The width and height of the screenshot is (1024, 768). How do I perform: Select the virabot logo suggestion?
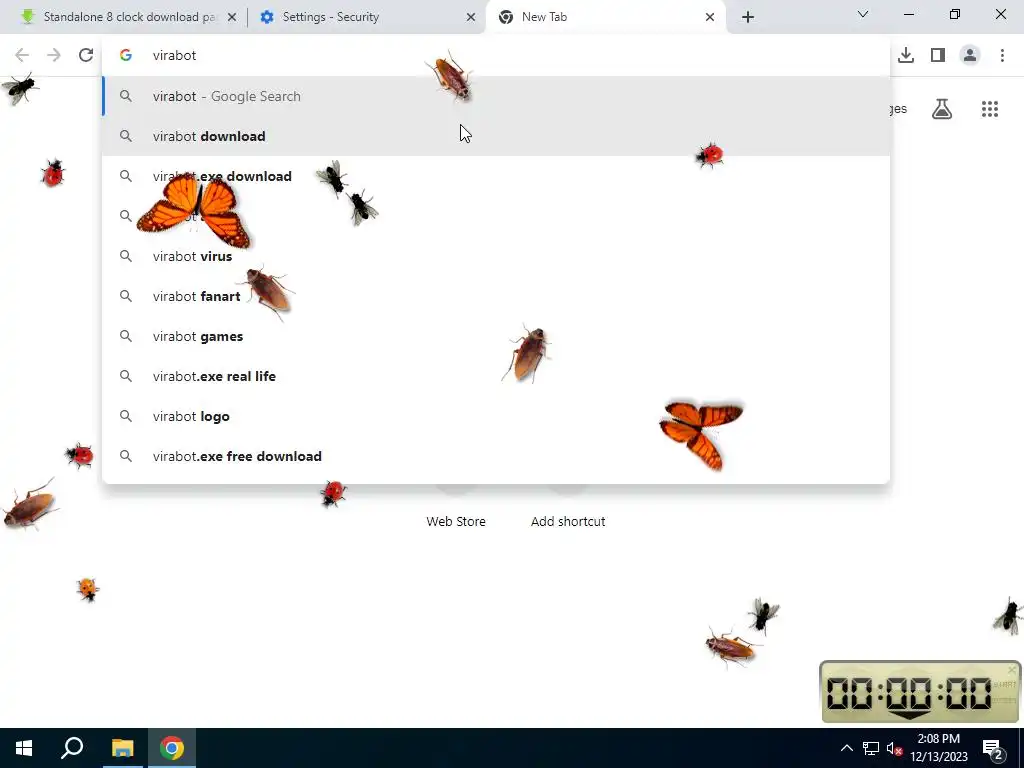[496, 416]
